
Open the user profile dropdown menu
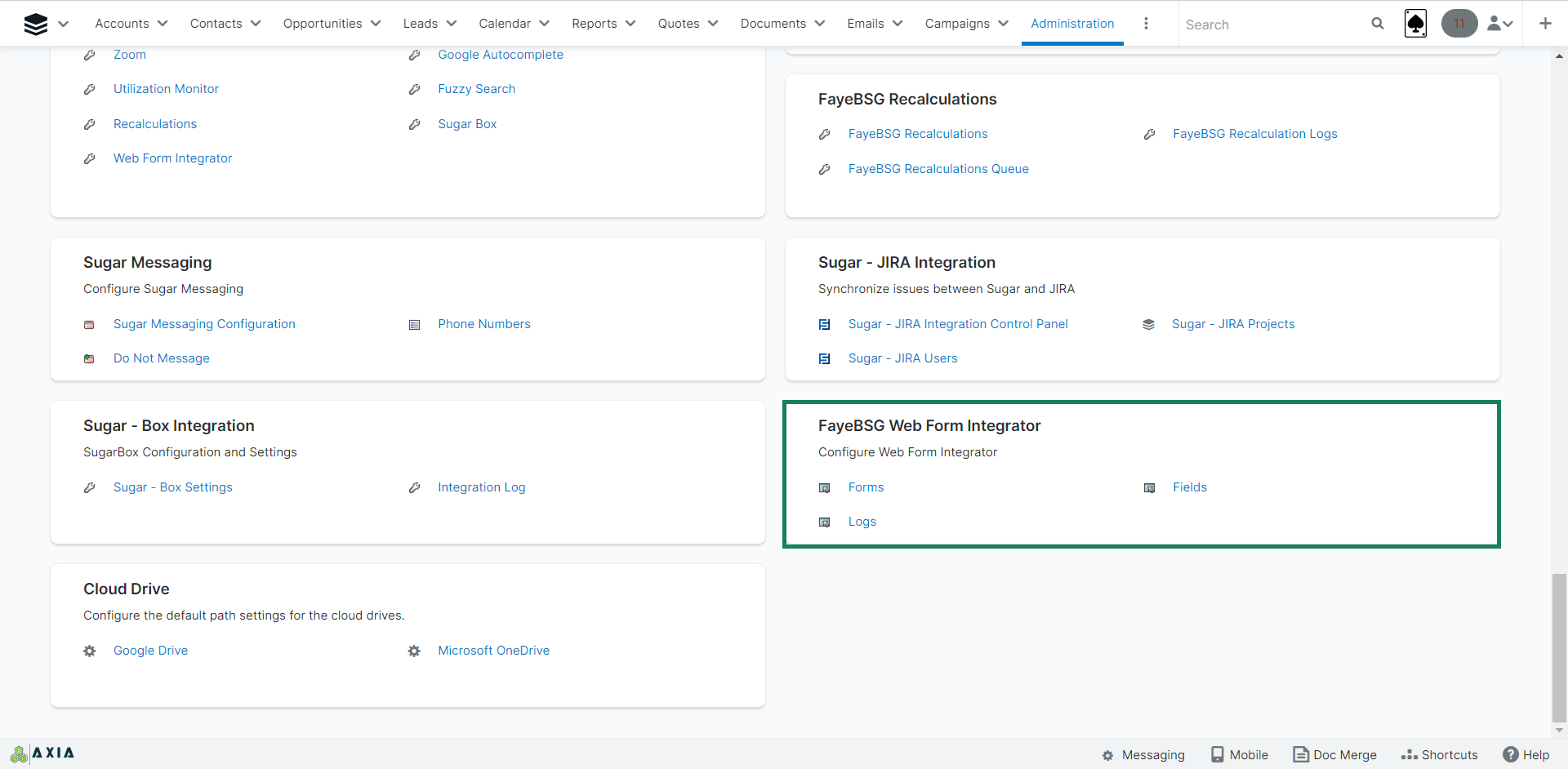point(1500,24)
